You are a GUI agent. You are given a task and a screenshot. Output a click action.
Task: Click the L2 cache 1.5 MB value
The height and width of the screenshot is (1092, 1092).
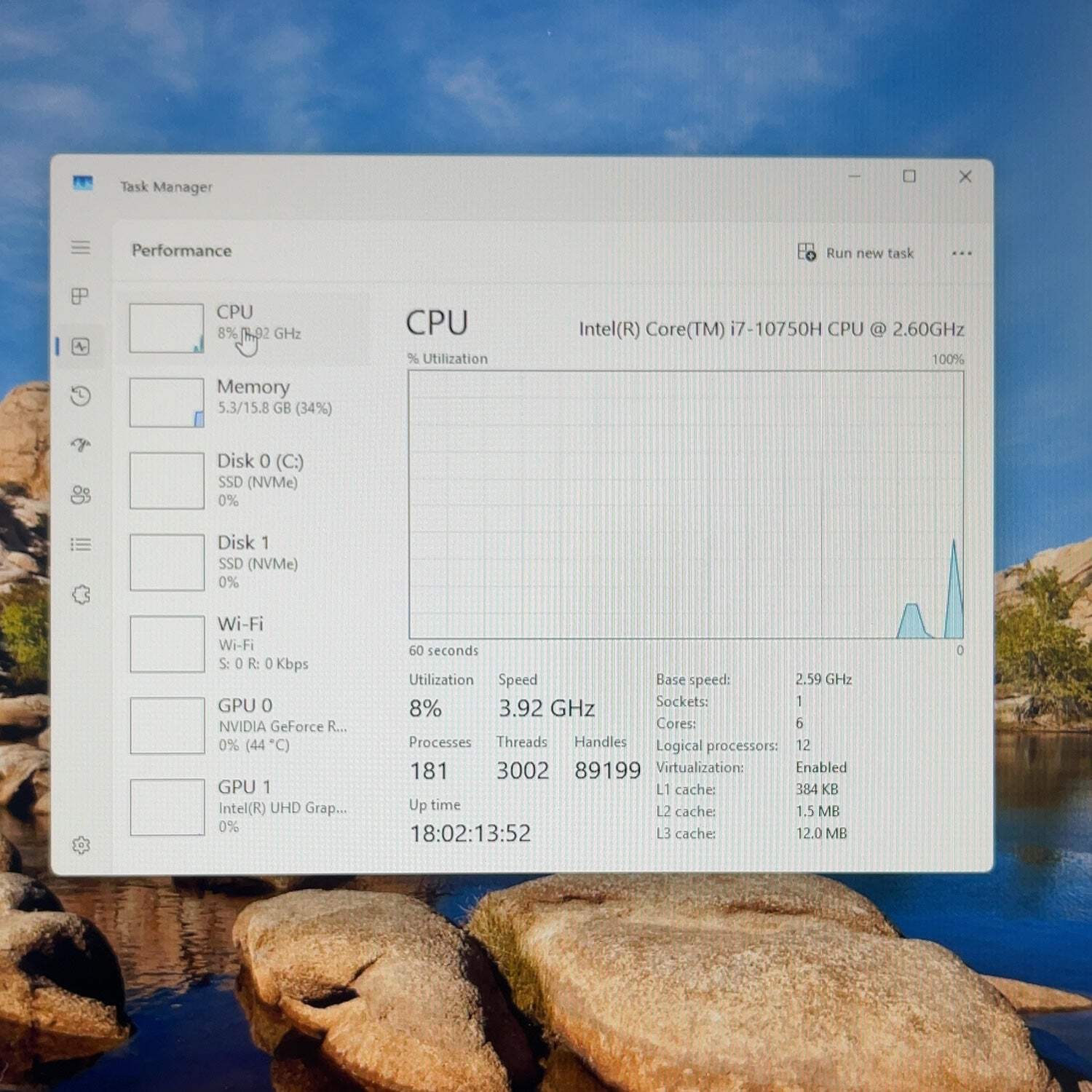coord(818,811)
